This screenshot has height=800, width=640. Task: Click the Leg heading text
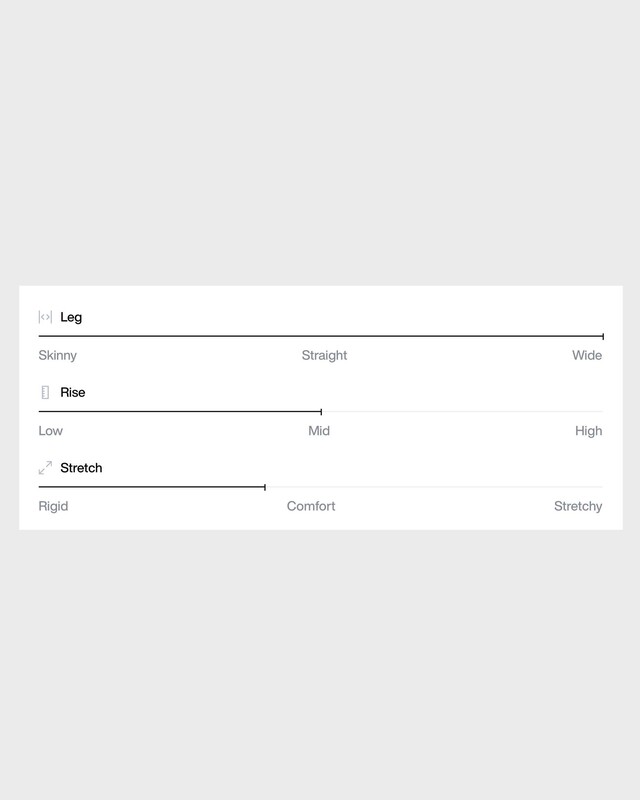coord(71,317)
